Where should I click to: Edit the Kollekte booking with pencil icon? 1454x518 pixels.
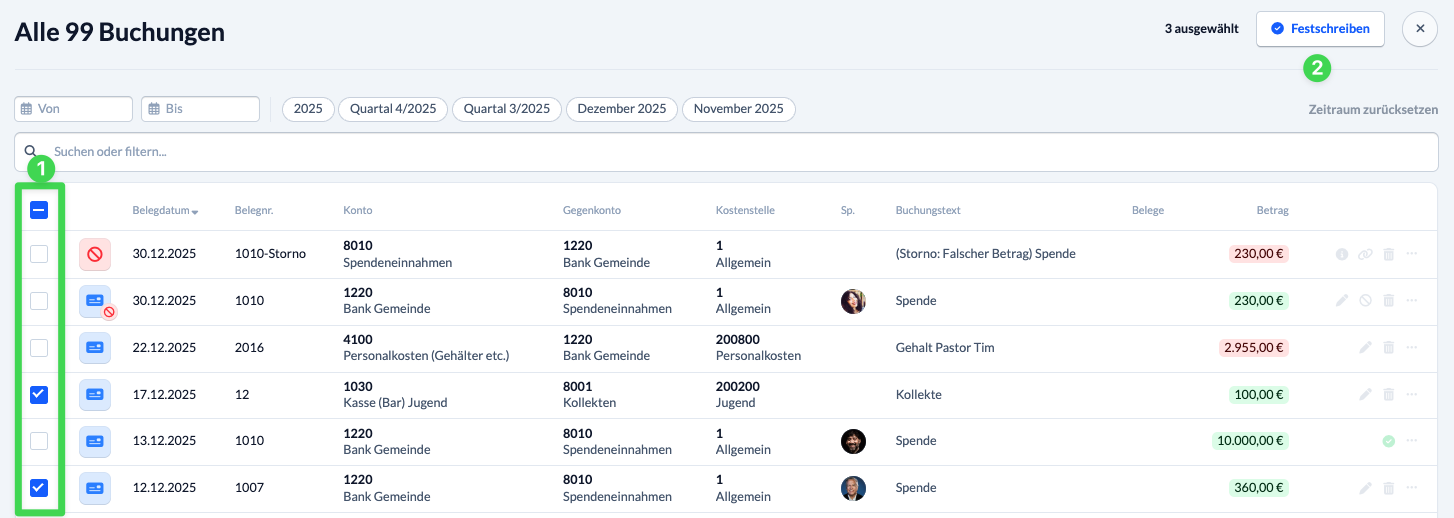coord(1365,394)
